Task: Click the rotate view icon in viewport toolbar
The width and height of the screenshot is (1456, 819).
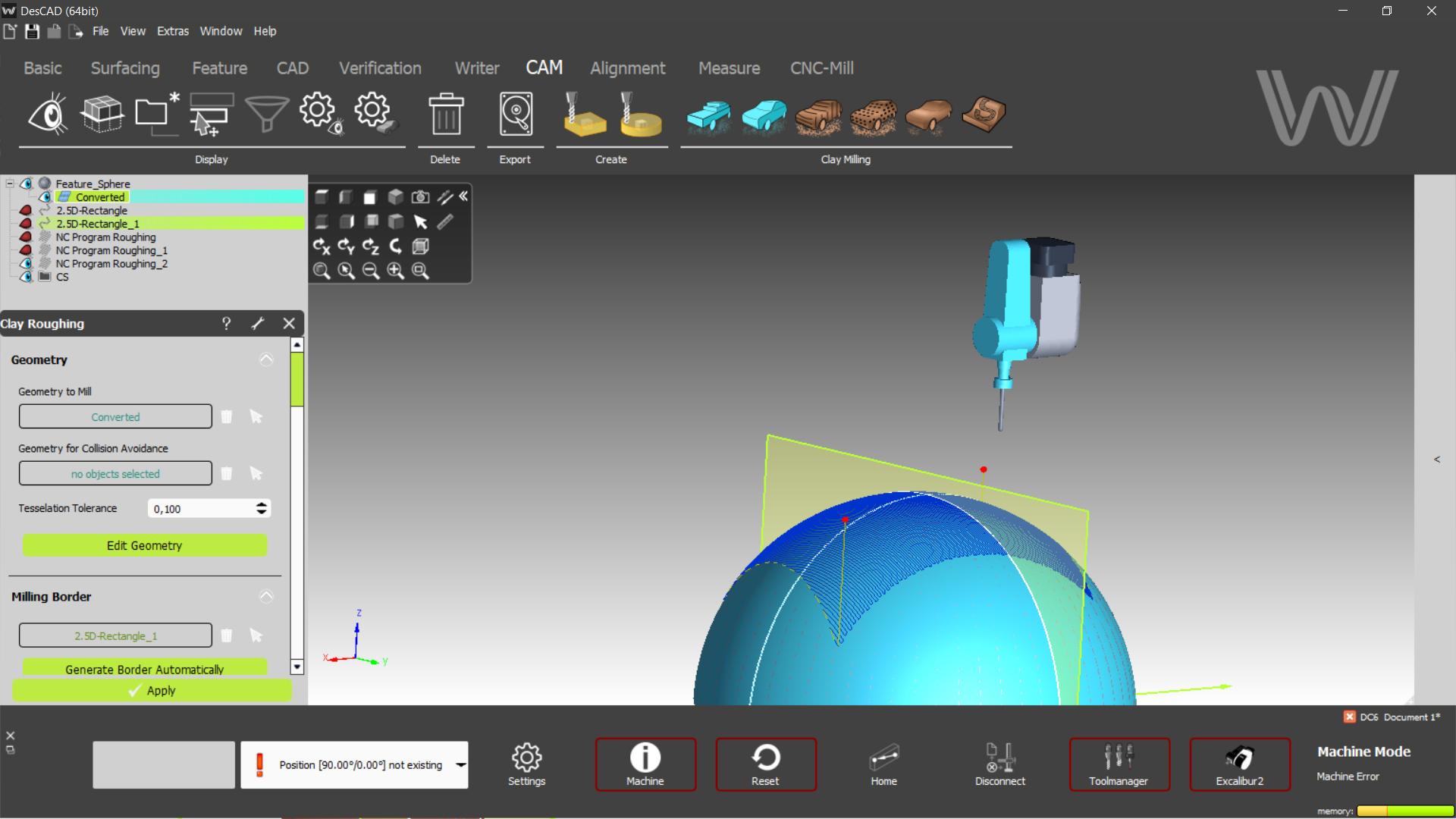Action: pos(396,246)
